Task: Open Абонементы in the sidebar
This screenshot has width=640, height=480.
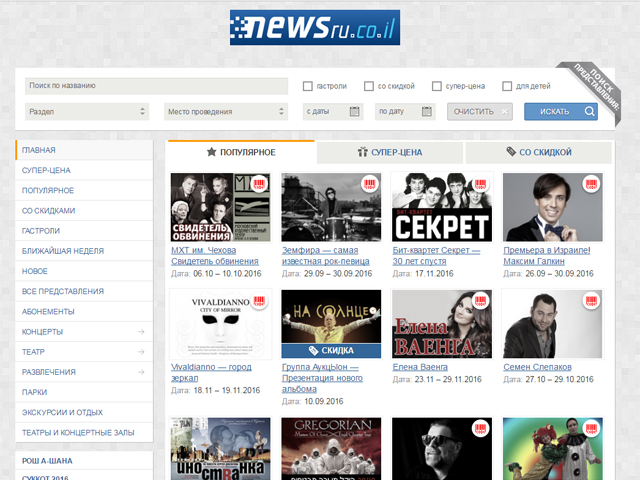Action: (x=84, y=311)
